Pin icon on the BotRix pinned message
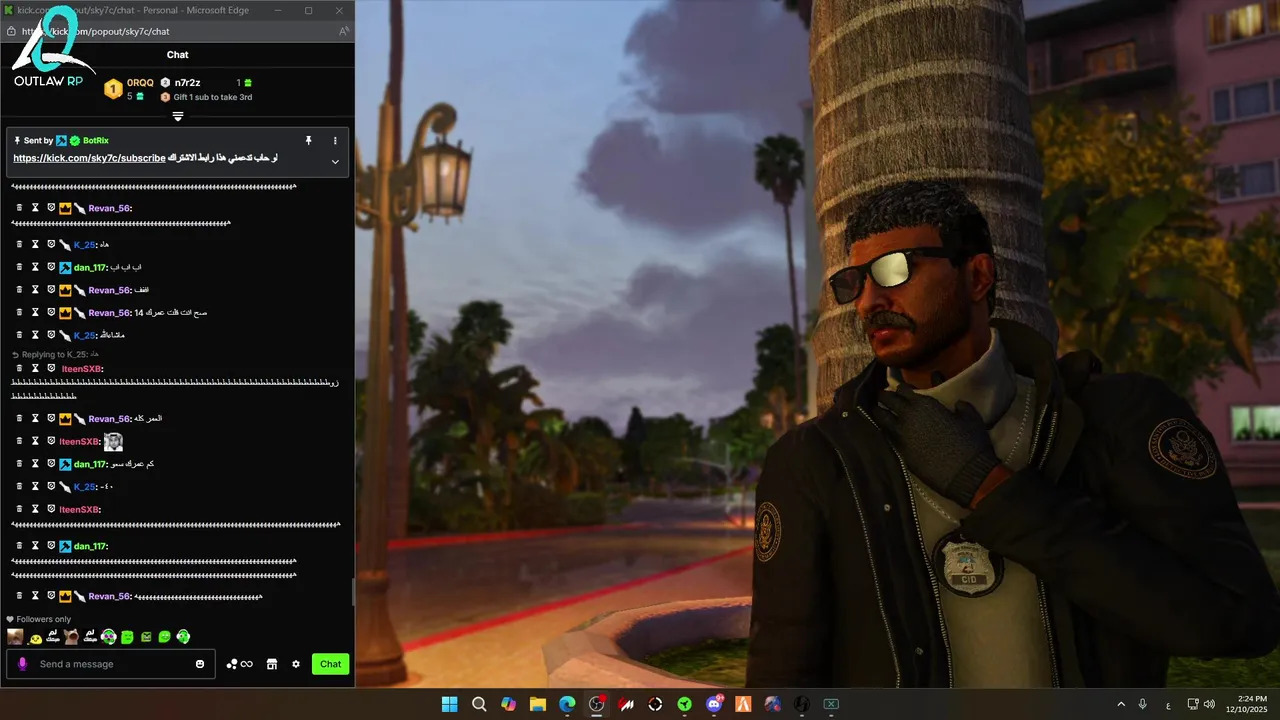 point(308,141)
